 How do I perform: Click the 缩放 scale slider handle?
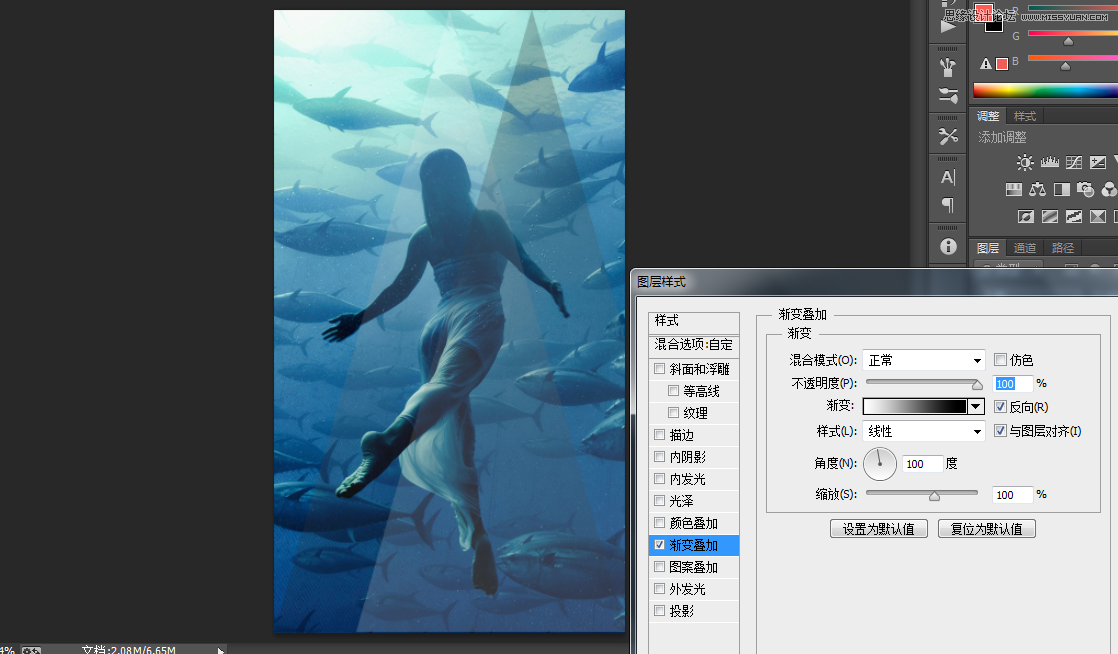[x=932, y=494]
